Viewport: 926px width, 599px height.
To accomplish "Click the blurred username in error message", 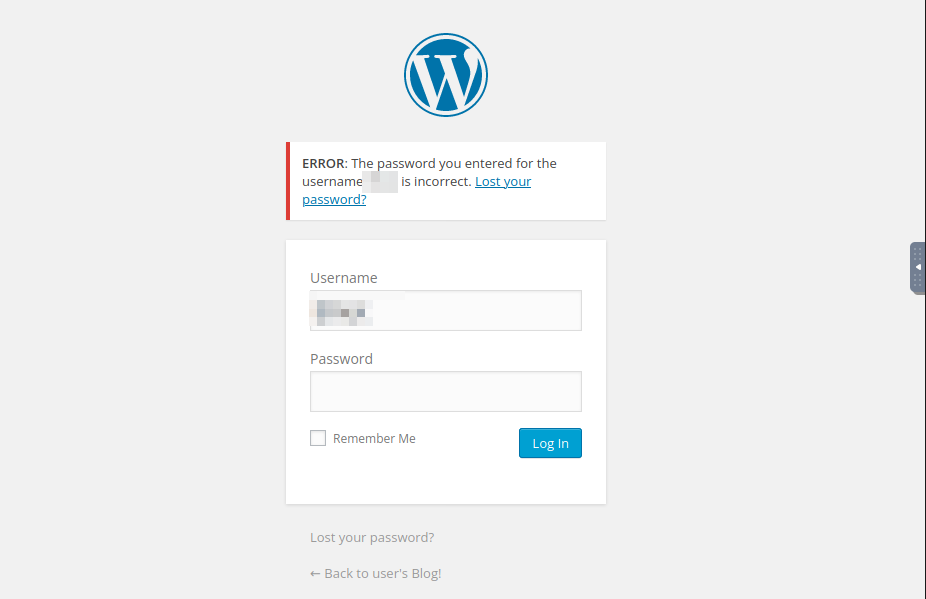I will [x=380, y=181].
